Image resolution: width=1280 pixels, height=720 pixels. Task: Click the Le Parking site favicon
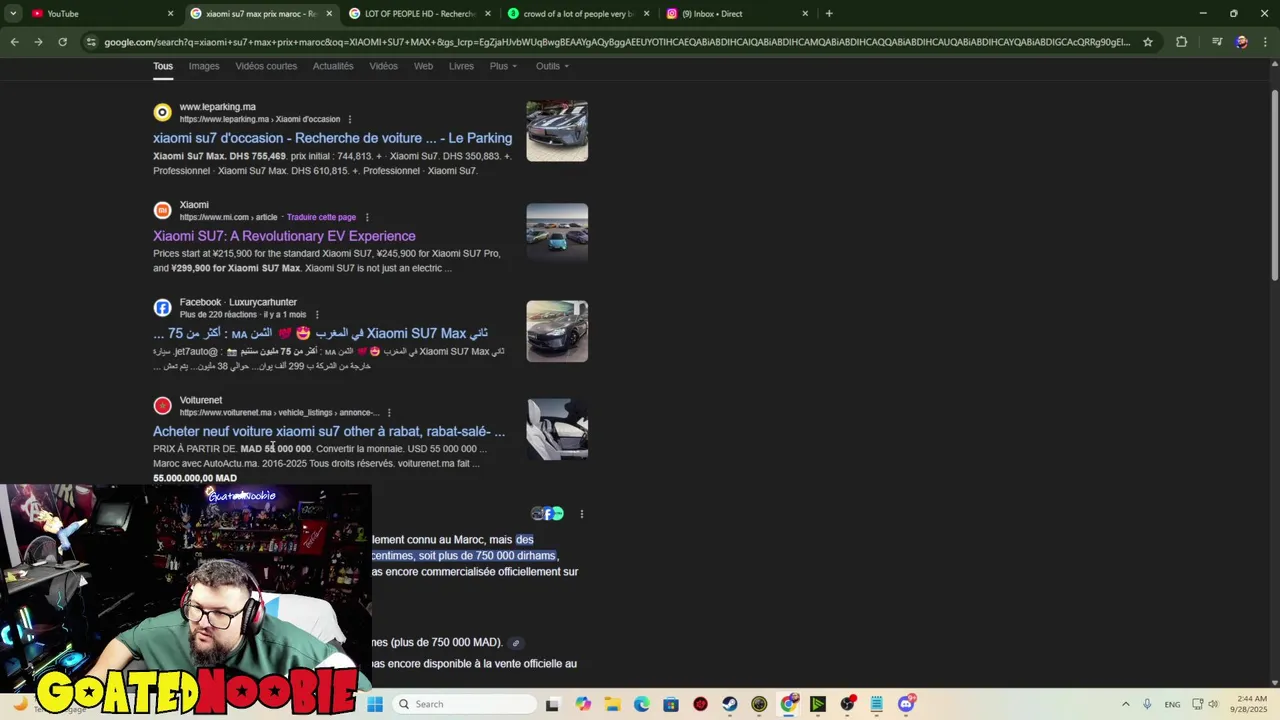[x=162, y=112]
